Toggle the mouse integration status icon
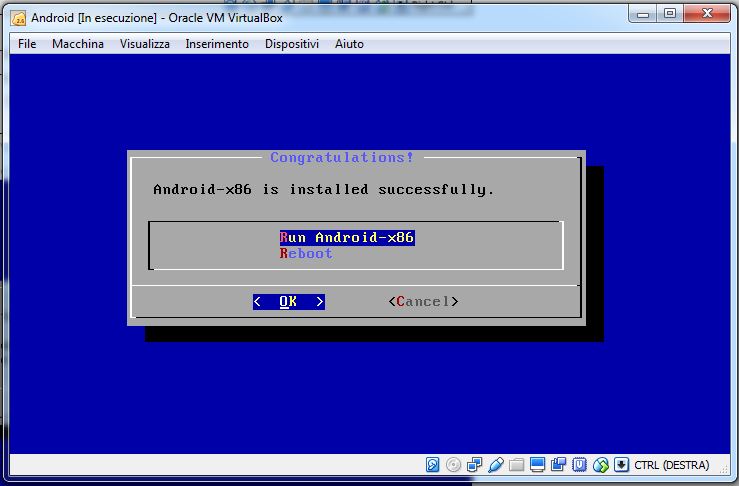The image size is (739, 486). pyautogui.click(x=600, y=465)
